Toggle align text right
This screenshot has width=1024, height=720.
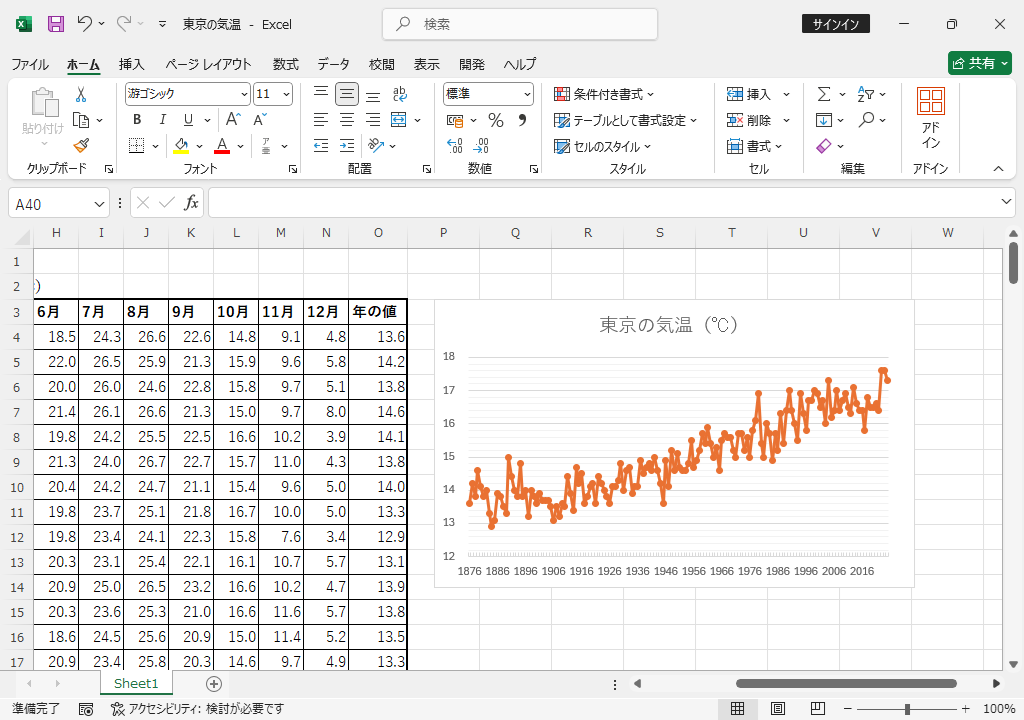point(373,120)
